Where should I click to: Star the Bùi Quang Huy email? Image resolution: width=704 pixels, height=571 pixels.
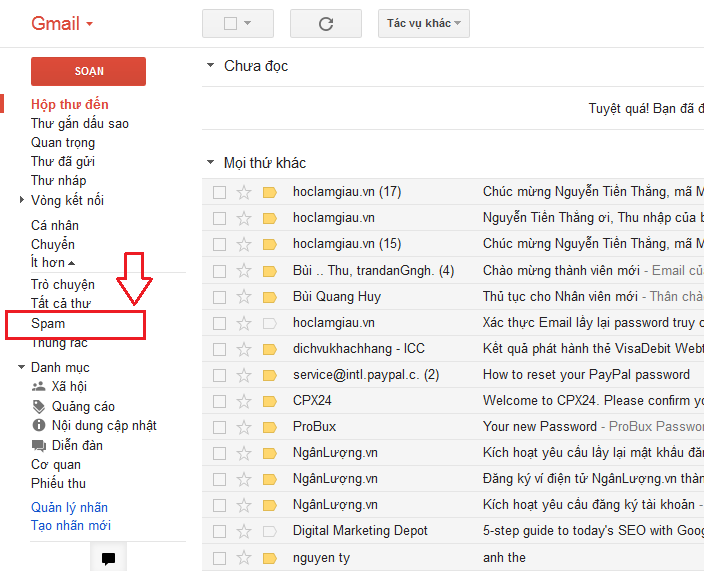244,297
